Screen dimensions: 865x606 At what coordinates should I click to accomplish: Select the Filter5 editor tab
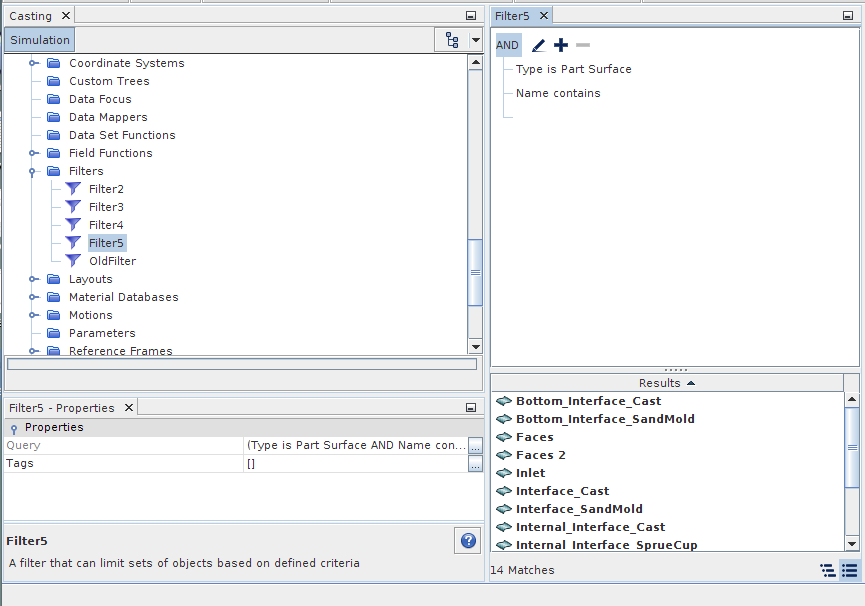pyautogui.click(x=512, y=16)
